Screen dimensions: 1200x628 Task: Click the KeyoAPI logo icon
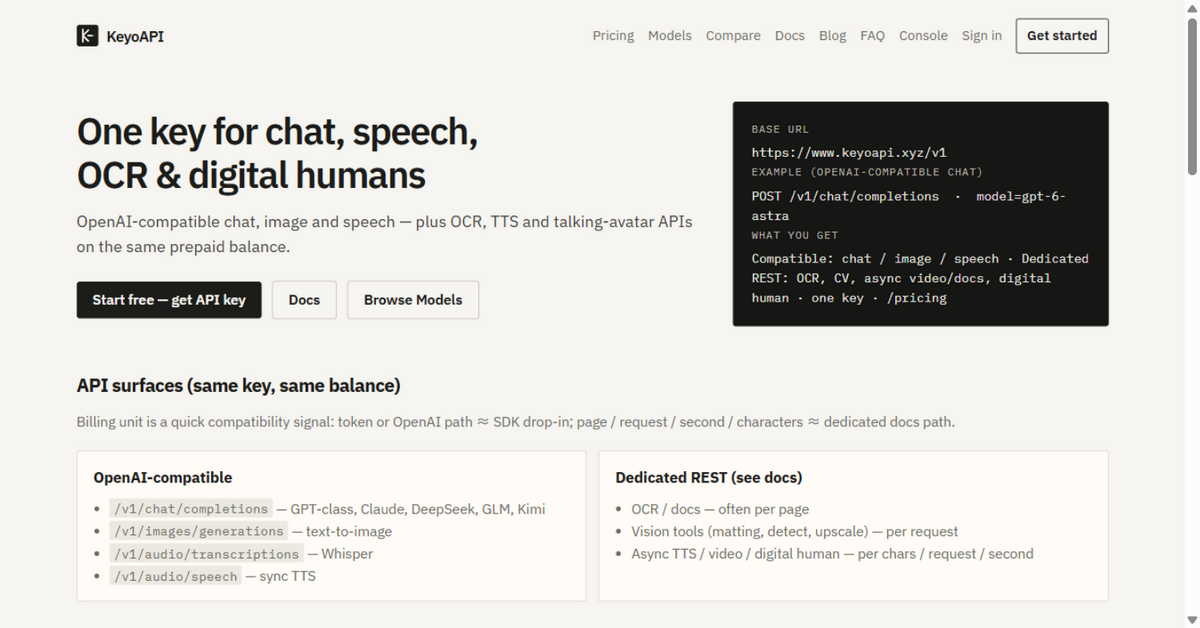point(87,36)
